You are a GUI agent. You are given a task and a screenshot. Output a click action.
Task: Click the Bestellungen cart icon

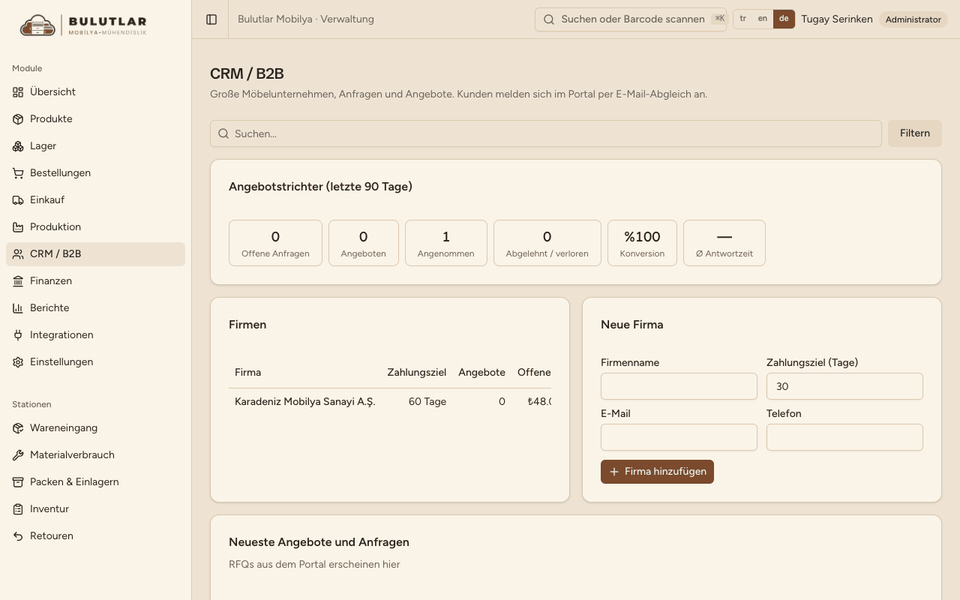coord(18,173)
